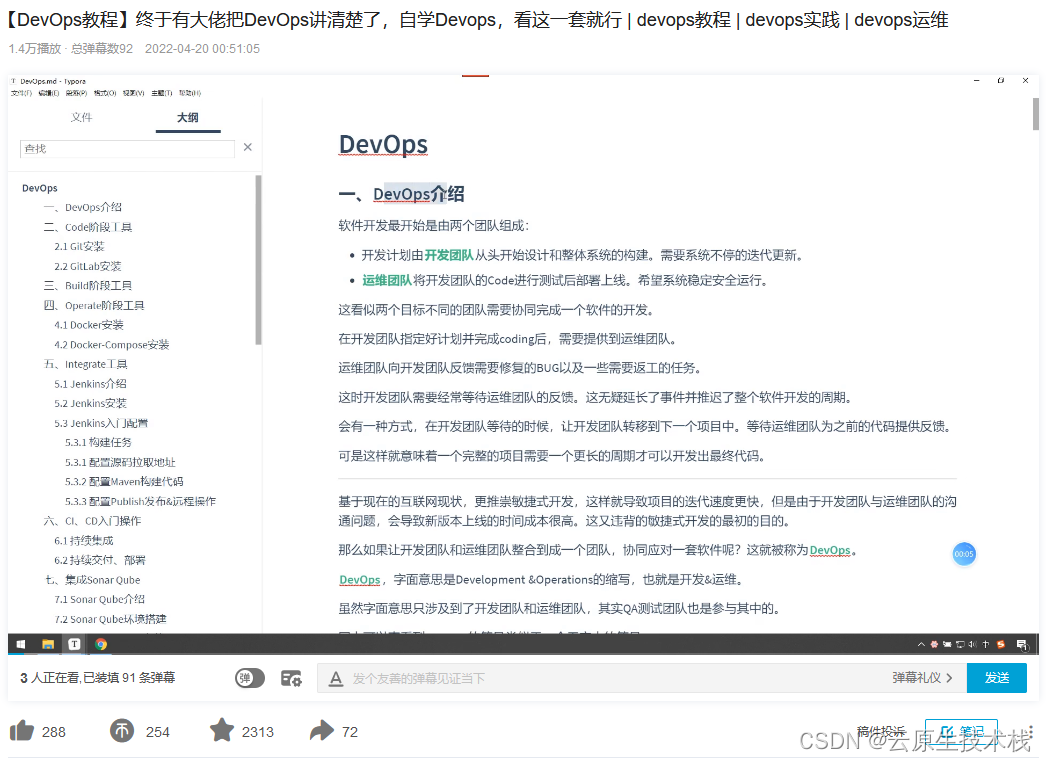This screenshot has height=762, width=1046.
Task: Favorite the video with star icon
Action: pos(221,731)
